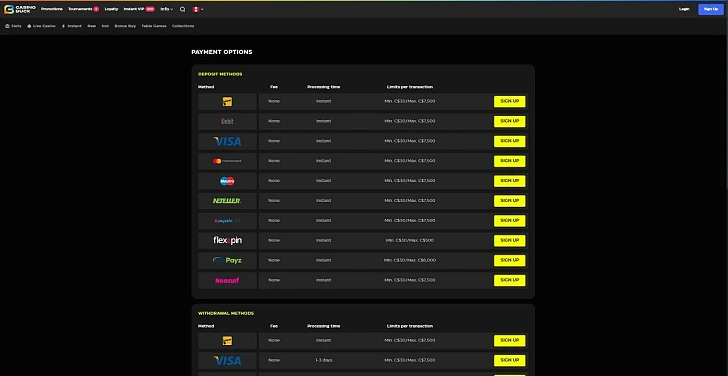Image resolution: width=728 pixels, height=376 pixels.
Task: Open the Collections category
Action: pyautogui.click(x=183, y=26)
